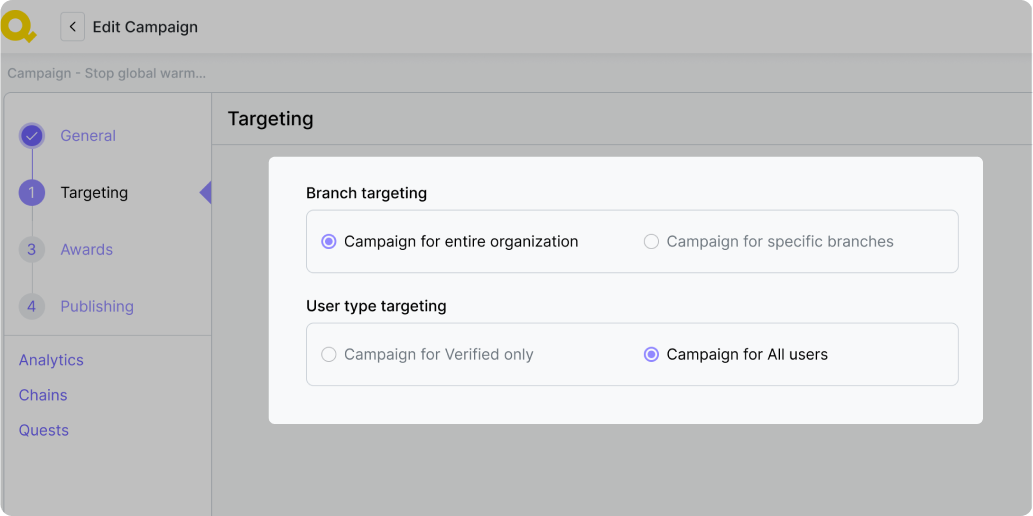Choose Campaign for specific branches option
Viewport: 1033px width, 516px height.
point(651,241)
